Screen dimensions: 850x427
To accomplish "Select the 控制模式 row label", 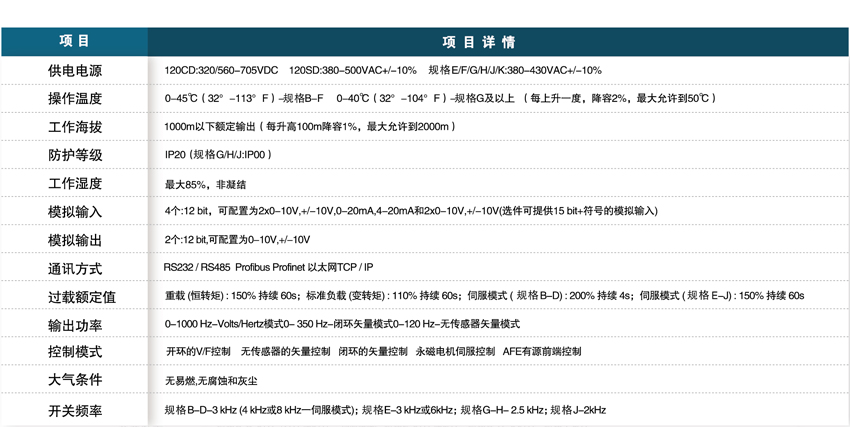I will tap(75, 353).
